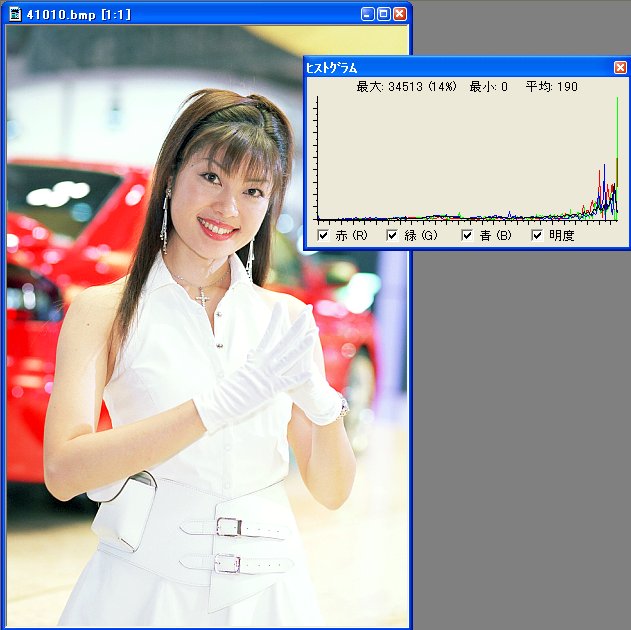Uncheck the 赤 (R) red channel checkbox
The width and height of the screenshot is (631, 630).
coord(323,235)
